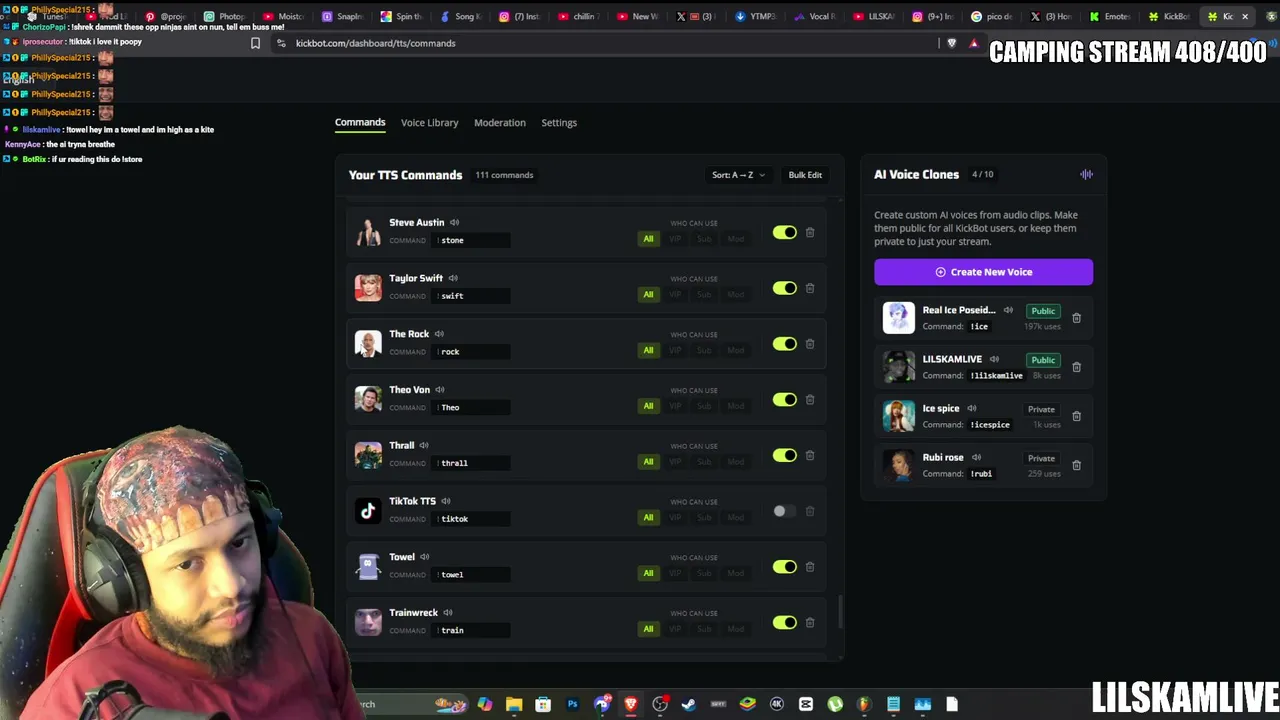Image resolution: width=1280 pixels, height=720 pixels.
Task: Play the Taylor Swift voice sample
Action: tap(453, 278)
